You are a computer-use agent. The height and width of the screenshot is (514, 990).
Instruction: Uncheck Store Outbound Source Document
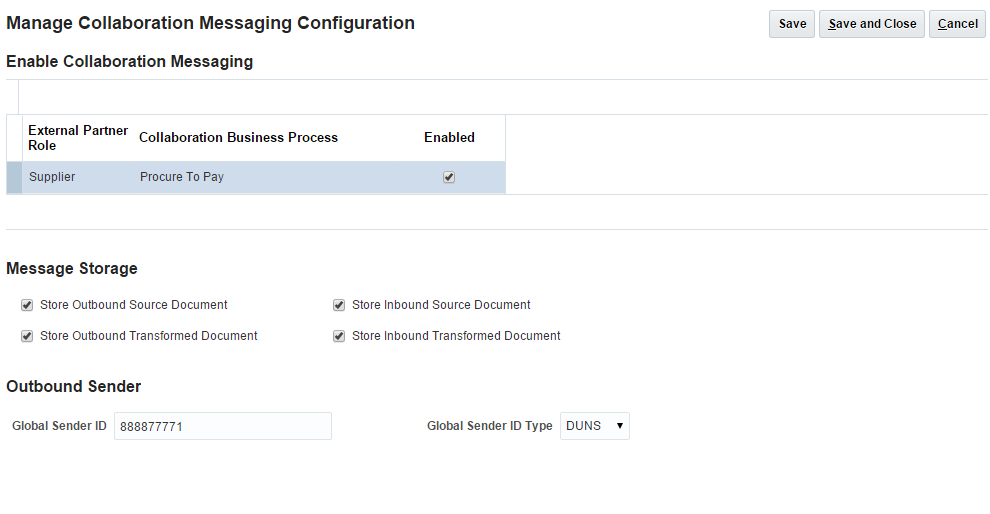click(27, 305)
